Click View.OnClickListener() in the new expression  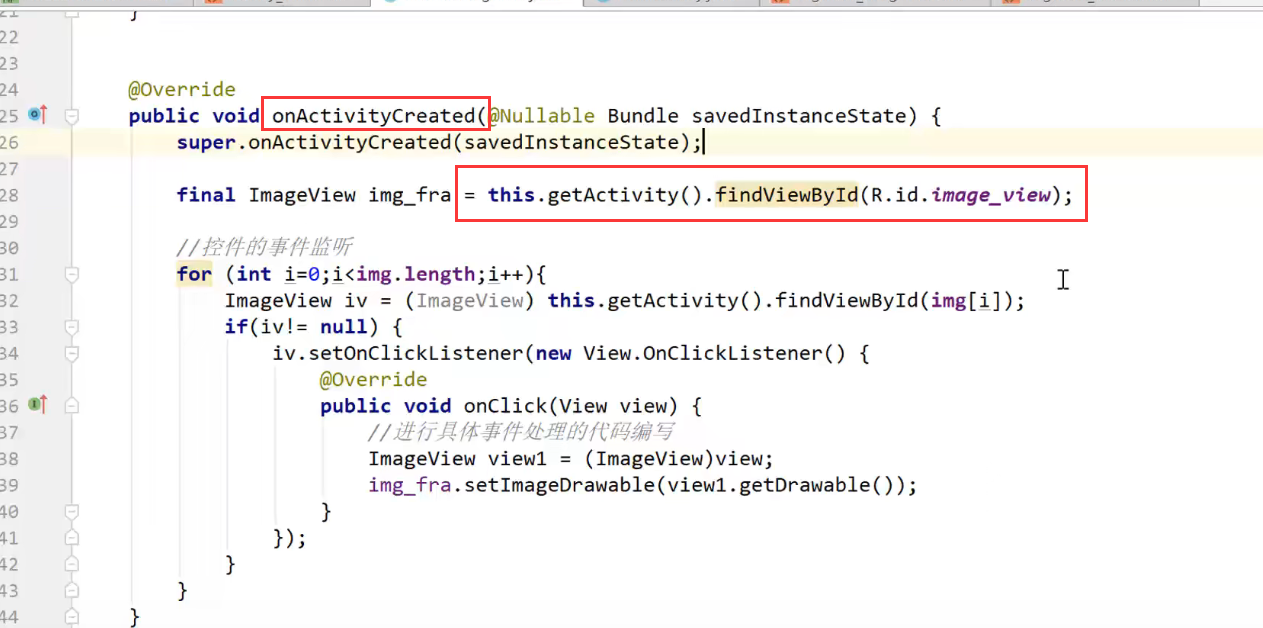(714, 353)
